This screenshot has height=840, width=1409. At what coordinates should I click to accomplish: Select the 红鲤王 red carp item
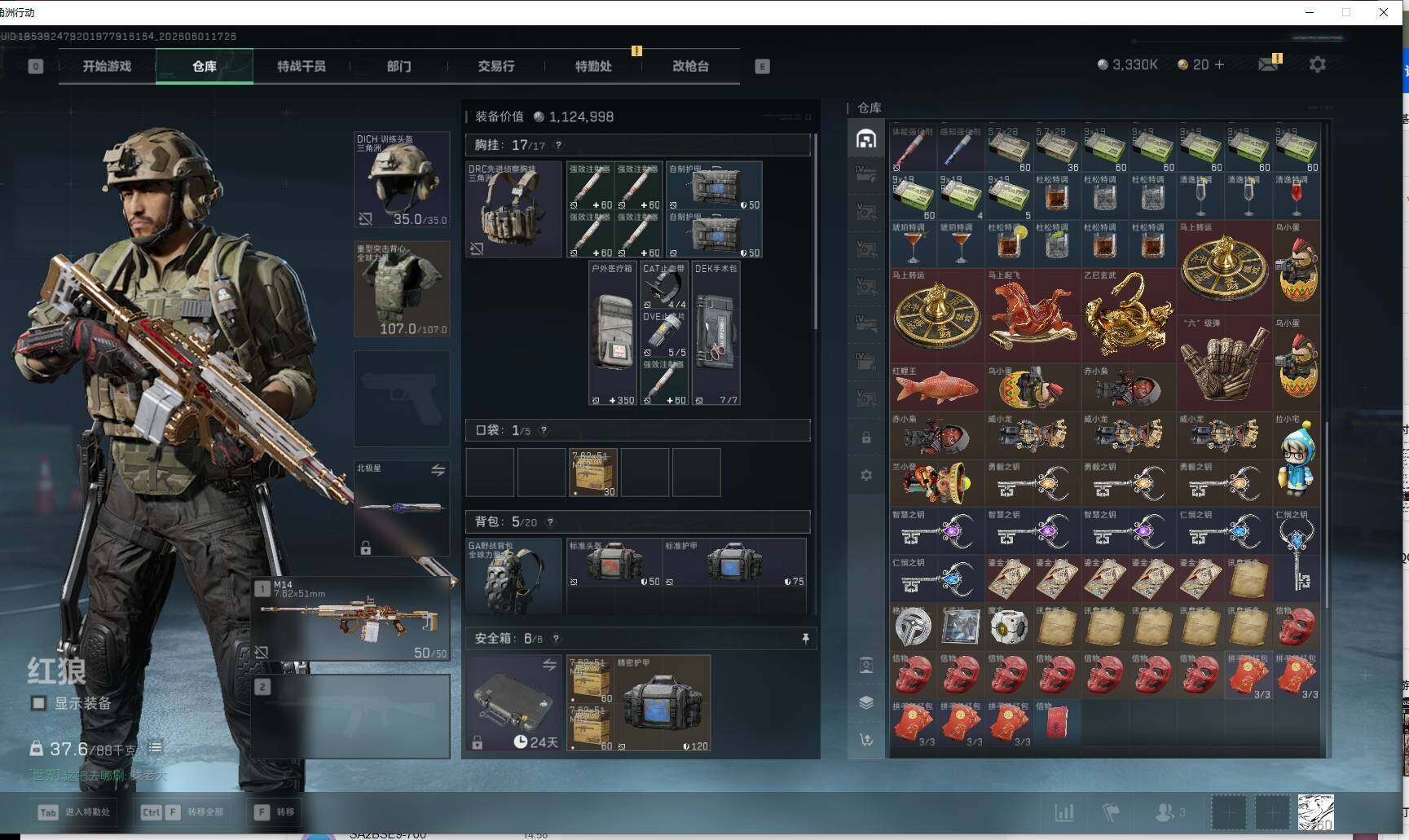pos(937,387)
